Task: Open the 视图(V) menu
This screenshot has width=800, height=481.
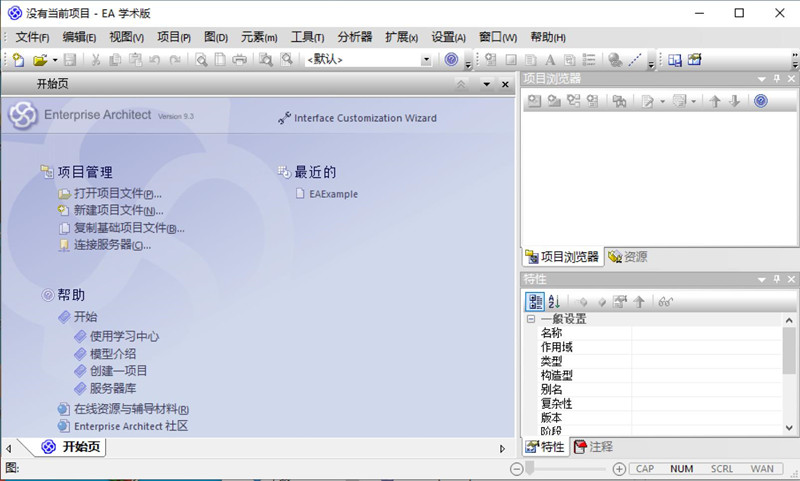Action: pos(127,37)
